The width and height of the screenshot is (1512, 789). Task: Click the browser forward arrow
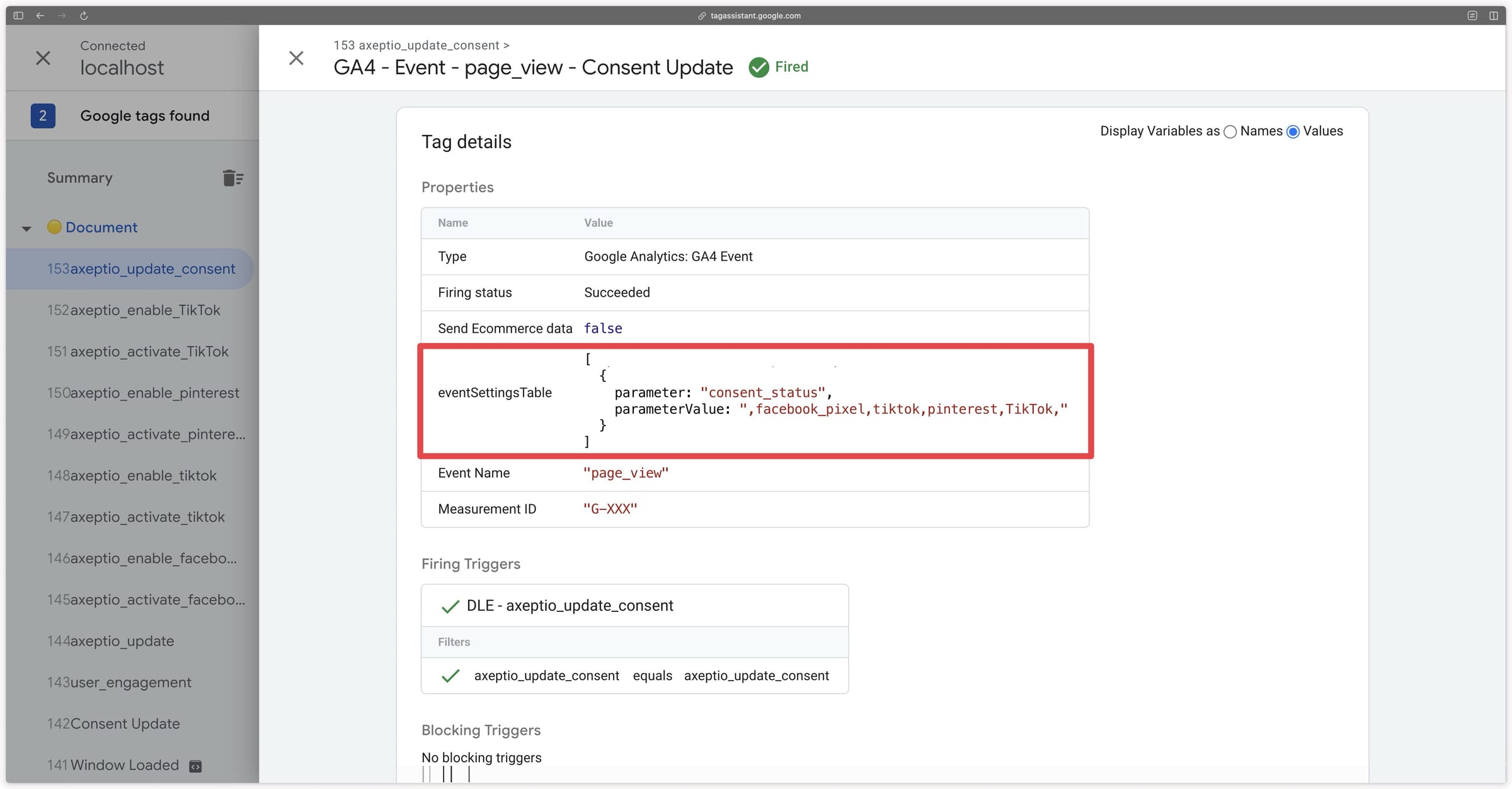[x=62, y=15]
